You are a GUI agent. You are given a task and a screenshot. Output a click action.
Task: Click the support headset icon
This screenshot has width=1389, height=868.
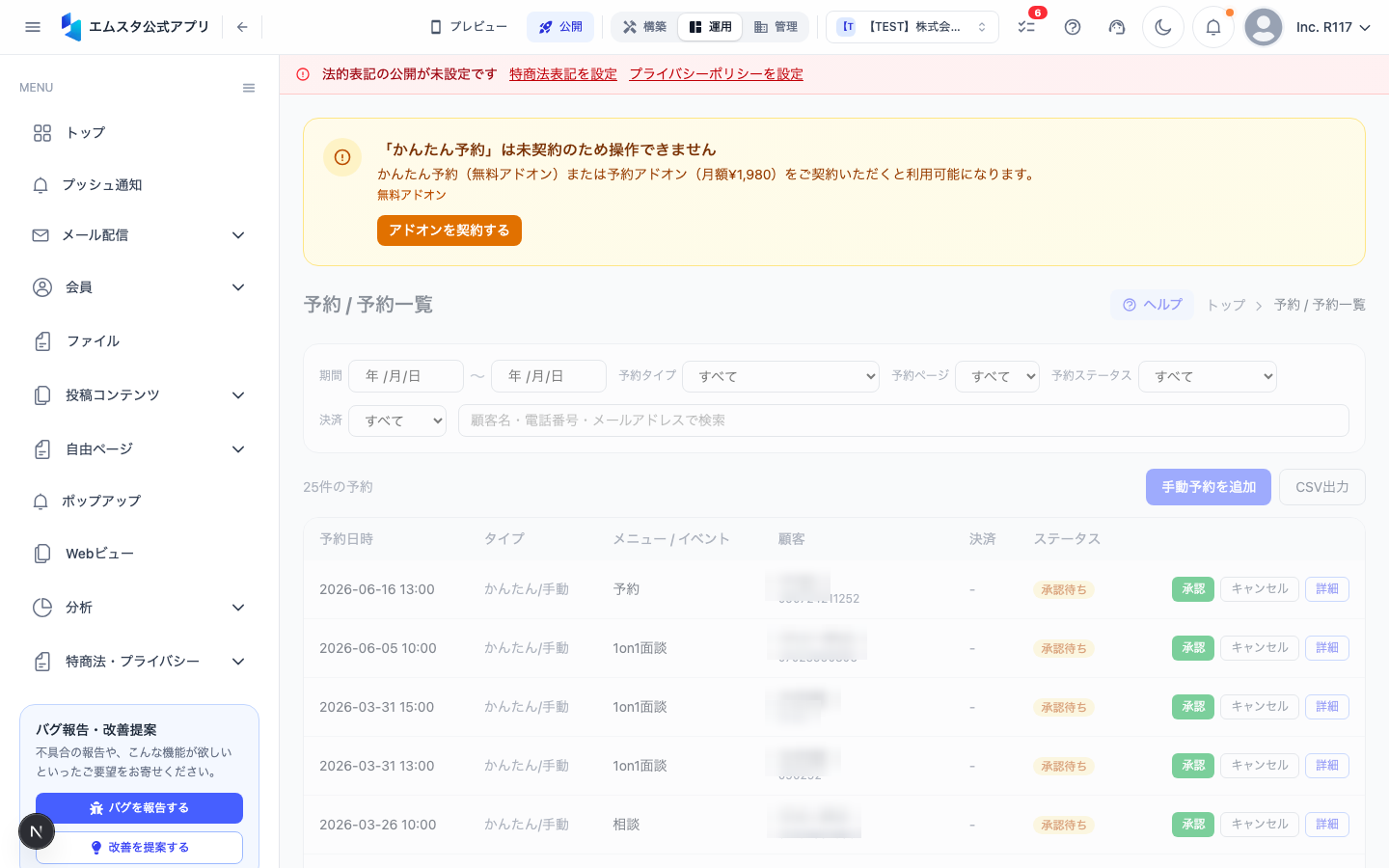coord(1117,27)
